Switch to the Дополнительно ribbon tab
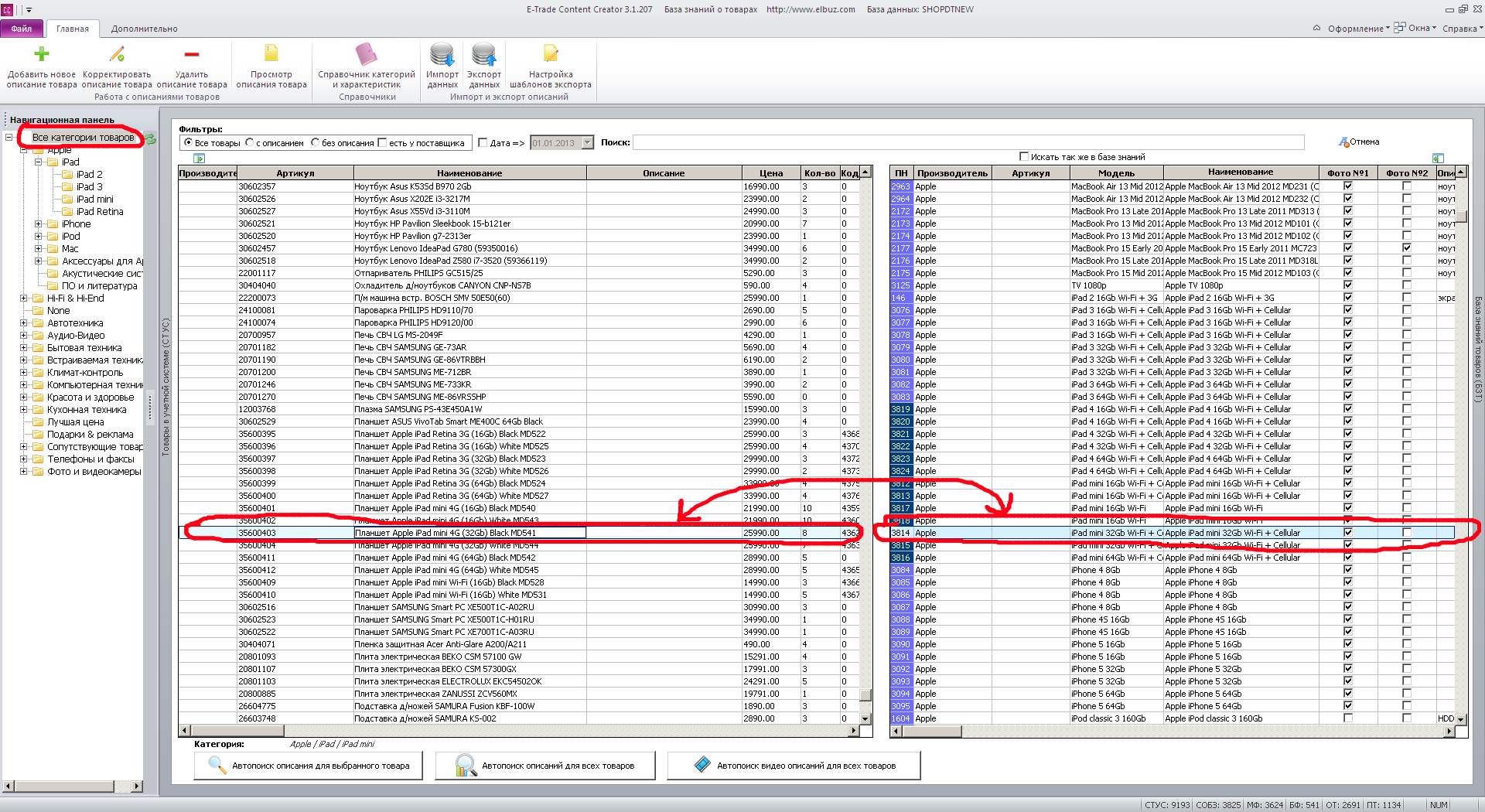The height and width of the screenshot is (812, 1485). point(145,29)
